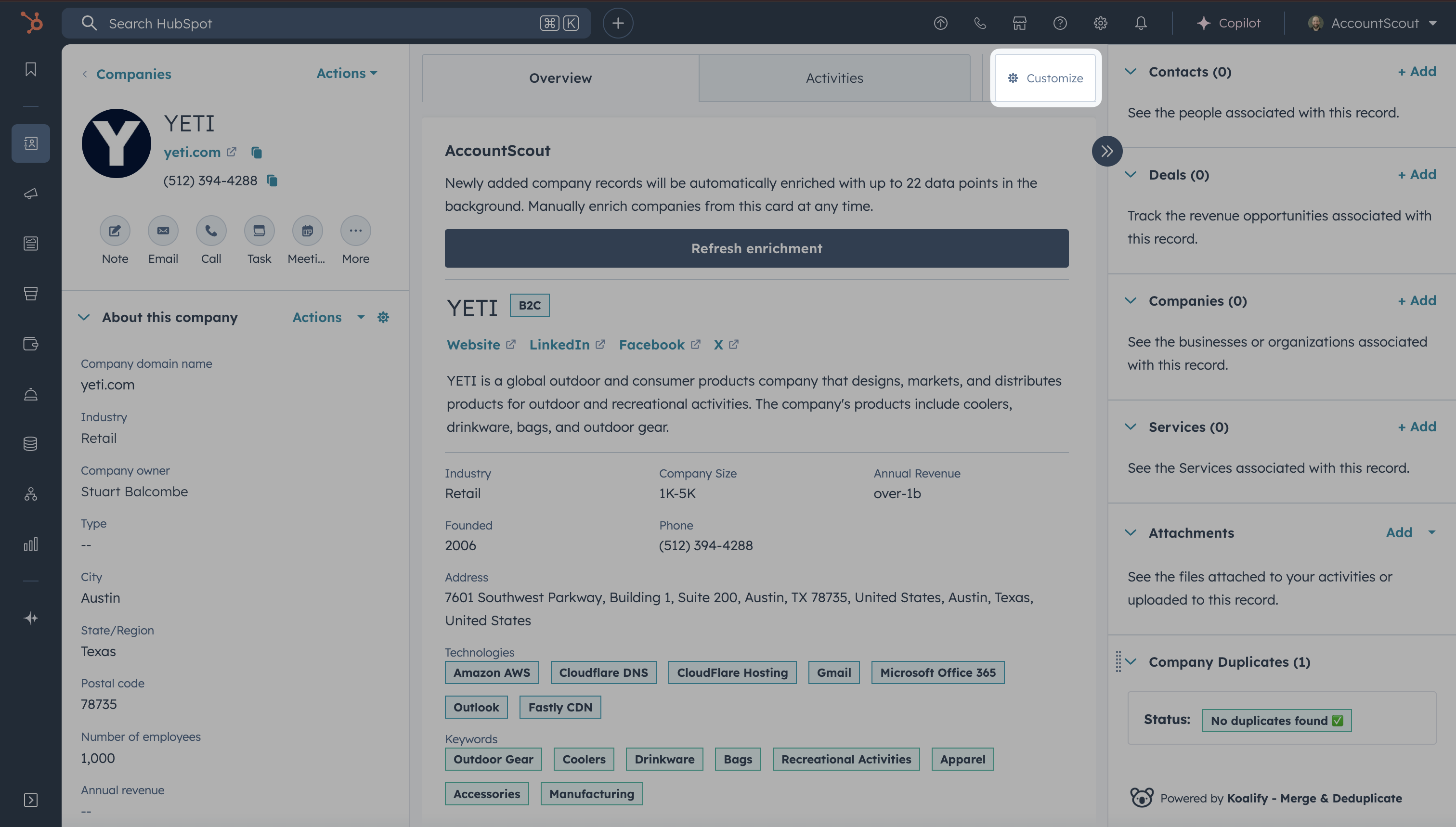Create a Task for YETI
The height and width of the screenshot is (827, 1456).
tap(259, 231)
